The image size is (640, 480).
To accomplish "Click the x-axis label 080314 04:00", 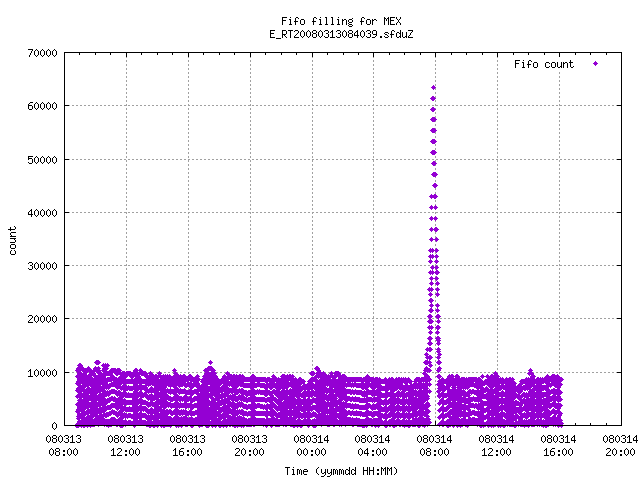I will tap(372, 446).
